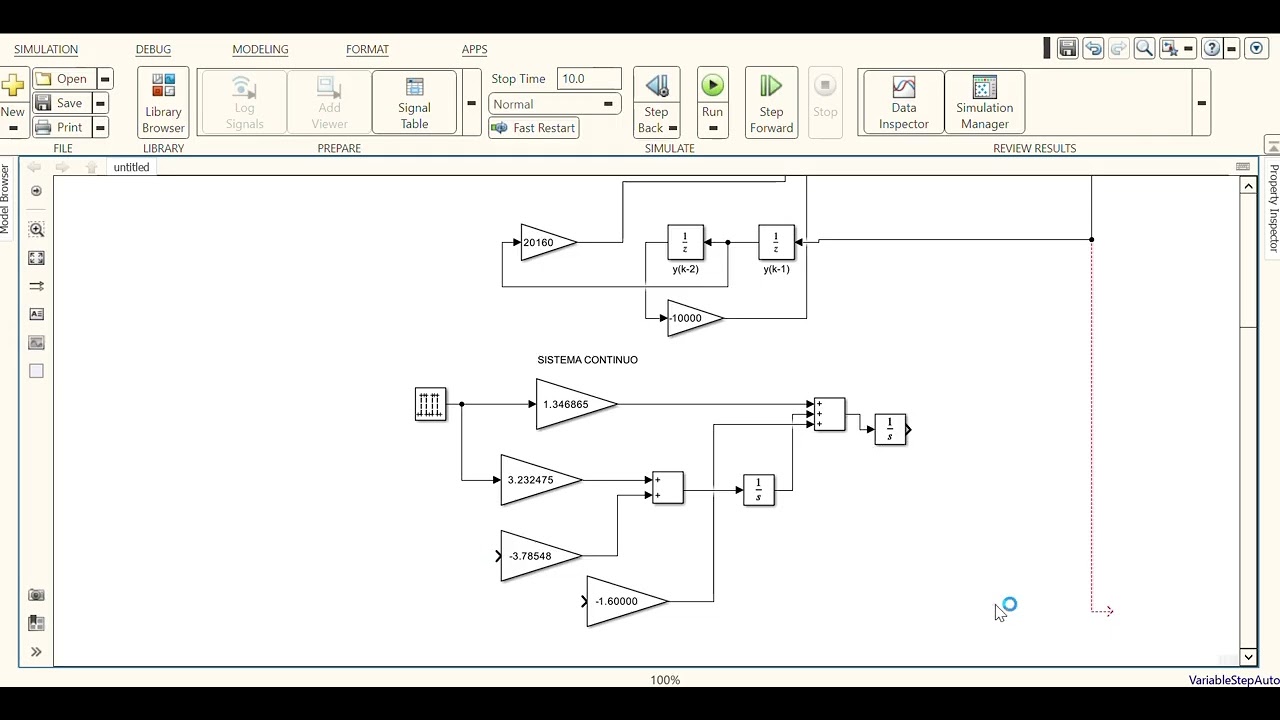1280x720 pixels.
Task: Open the Property Inspector side panel
Action: pos(1273,206)
